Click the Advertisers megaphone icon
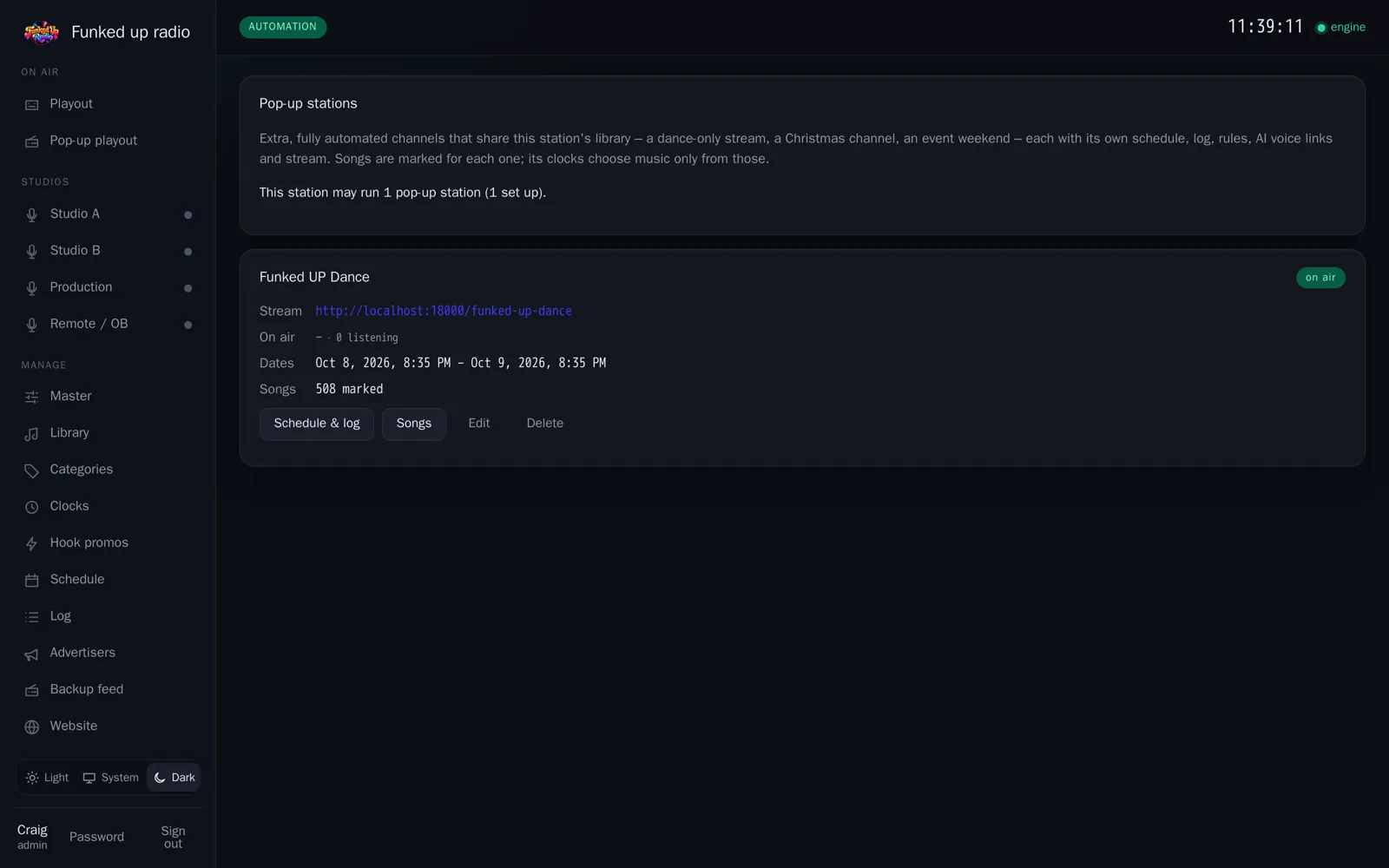The width and height of the screenshot is (1389, 868). [x=31, y=654]
